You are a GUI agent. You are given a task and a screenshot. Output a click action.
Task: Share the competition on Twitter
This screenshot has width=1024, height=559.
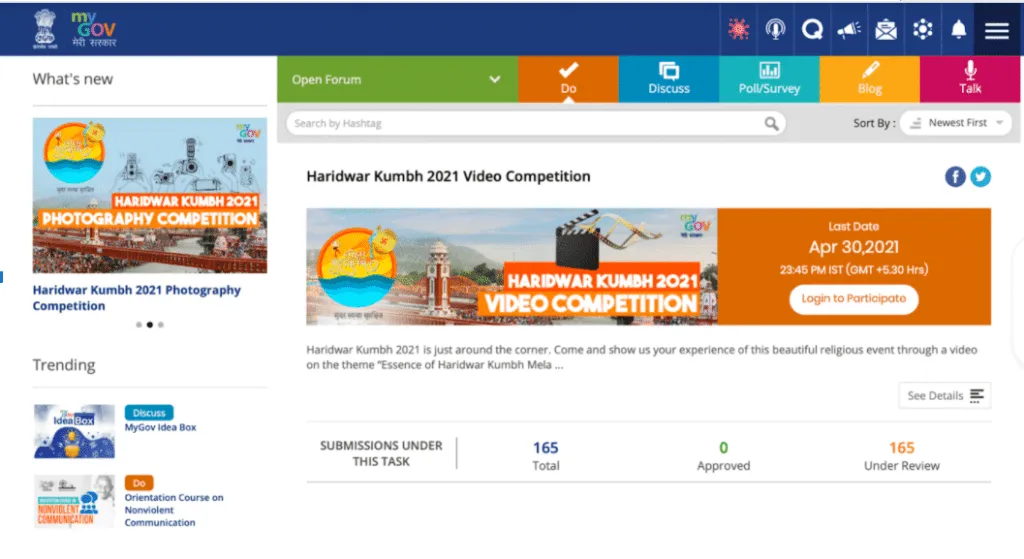(x=981, y=177)
